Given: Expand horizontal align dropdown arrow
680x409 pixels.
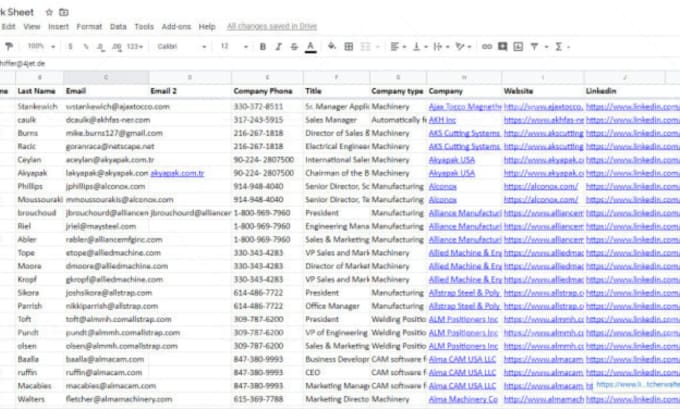Looking at the screenshot, I should coord(404,47).
